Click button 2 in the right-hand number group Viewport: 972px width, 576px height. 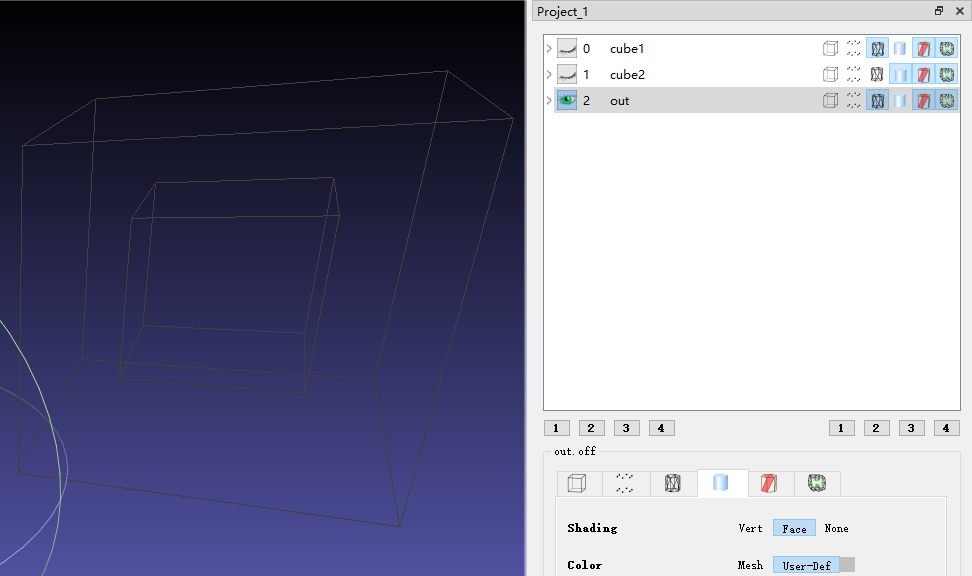(x=877, y=428)
